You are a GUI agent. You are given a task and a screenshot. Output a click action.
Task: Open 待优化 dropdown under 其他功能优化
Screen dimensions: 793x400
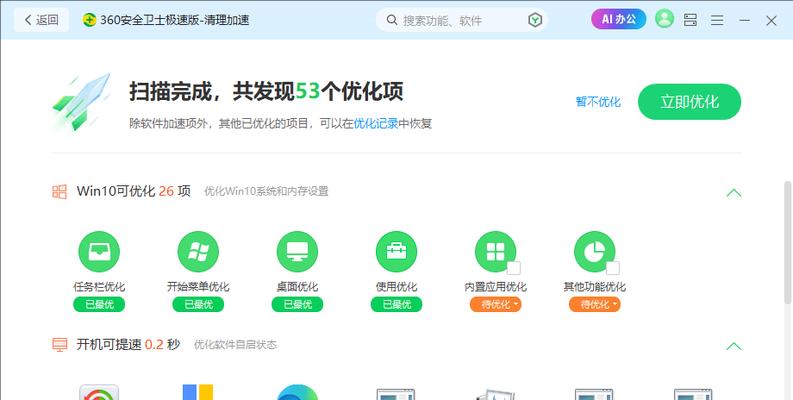click(595, 304)
